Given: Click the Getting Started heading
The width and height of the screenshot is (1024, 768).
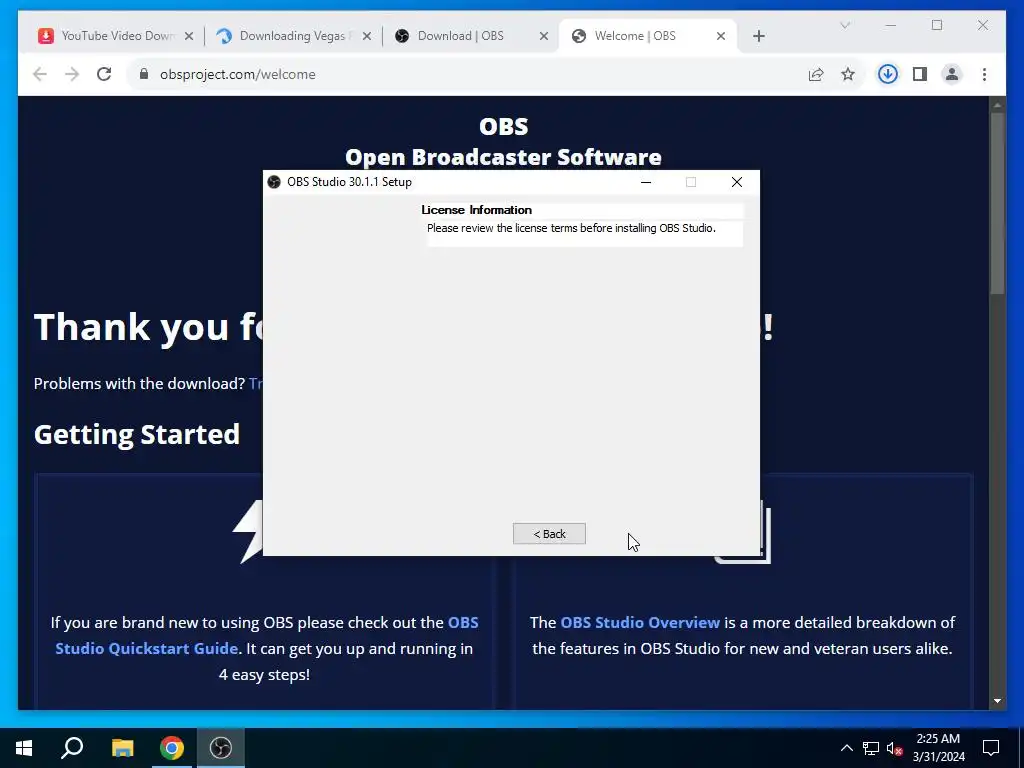Looking at the screenshot, I should tap(137, 434).
